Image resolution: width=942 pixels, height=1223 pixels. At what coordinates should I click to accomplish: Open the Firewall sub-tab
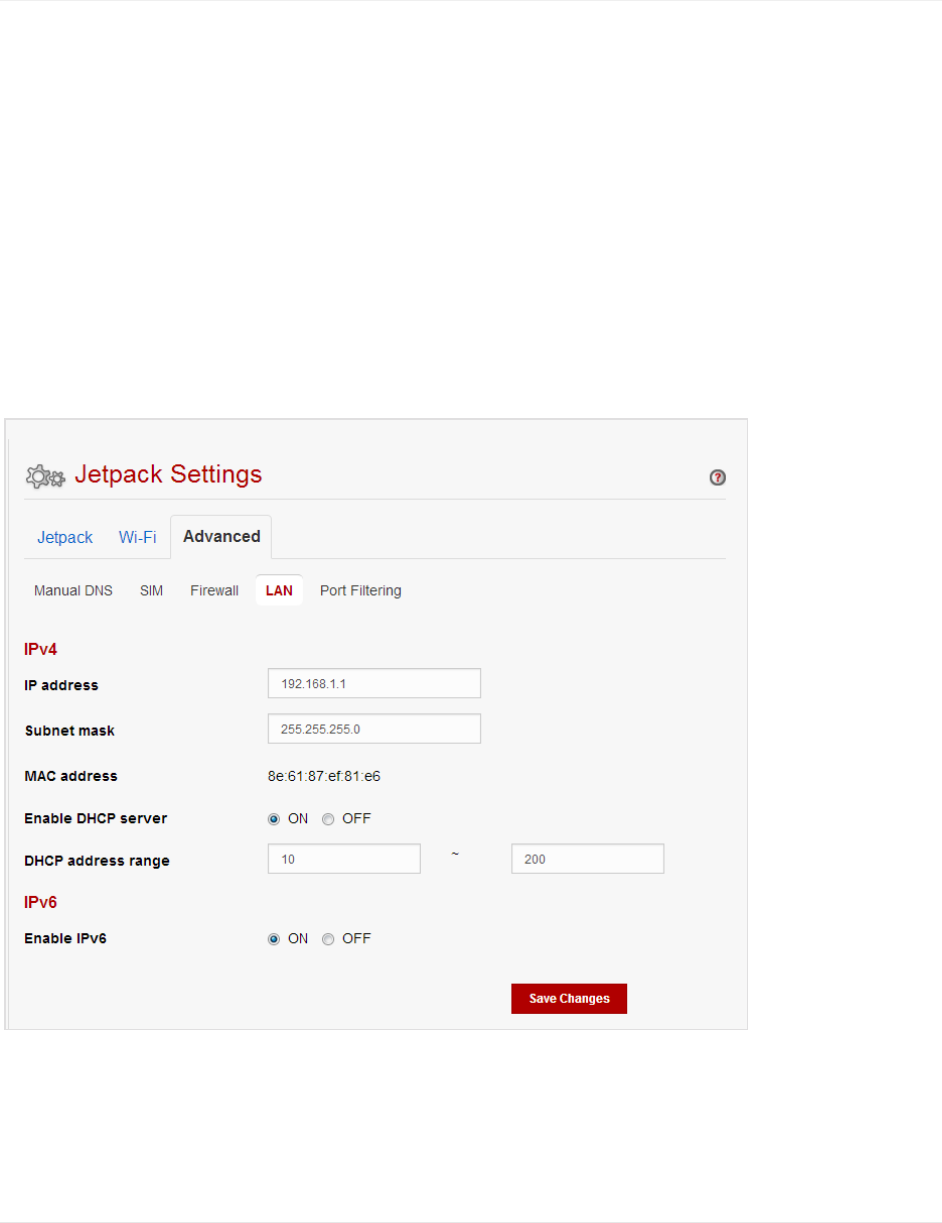[x=214, y=591]
